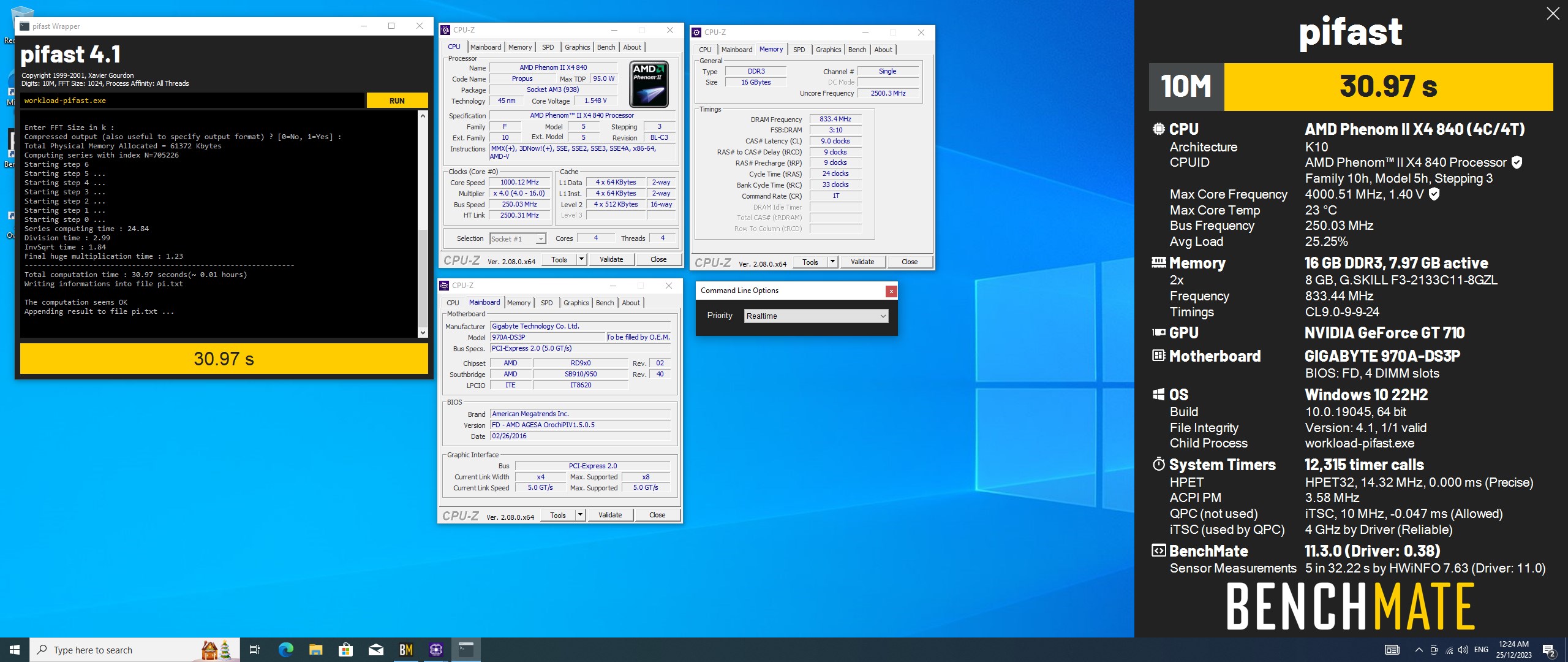Image resolution: width=1568 pixels, height=662 pixels.
Task: Click CPU-Z icon in top-left window title bar
Action: 445,30
